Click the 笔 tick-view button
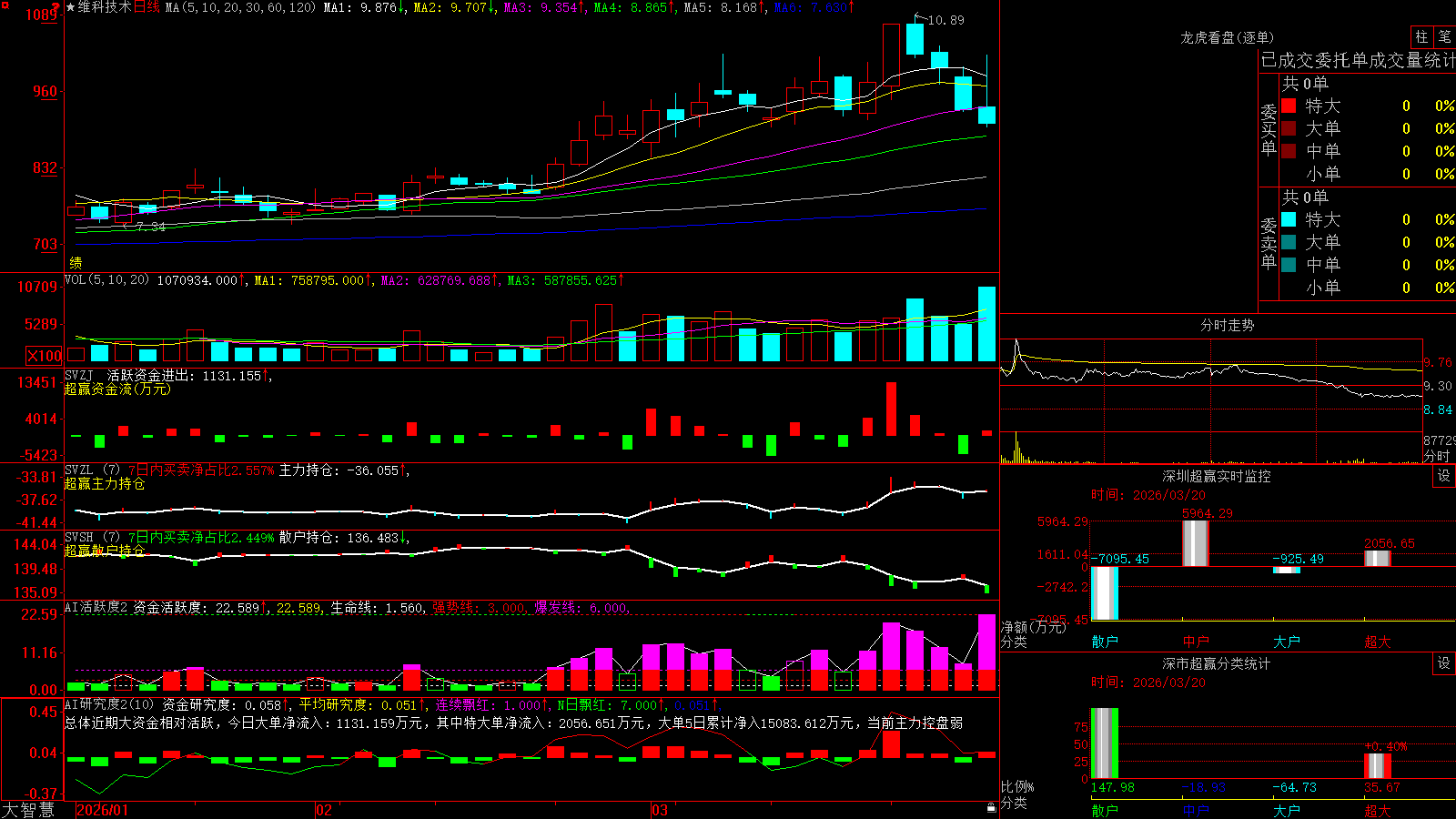Image resolution: width=1456 pixels, height=819 pixels. point(1445,37)
